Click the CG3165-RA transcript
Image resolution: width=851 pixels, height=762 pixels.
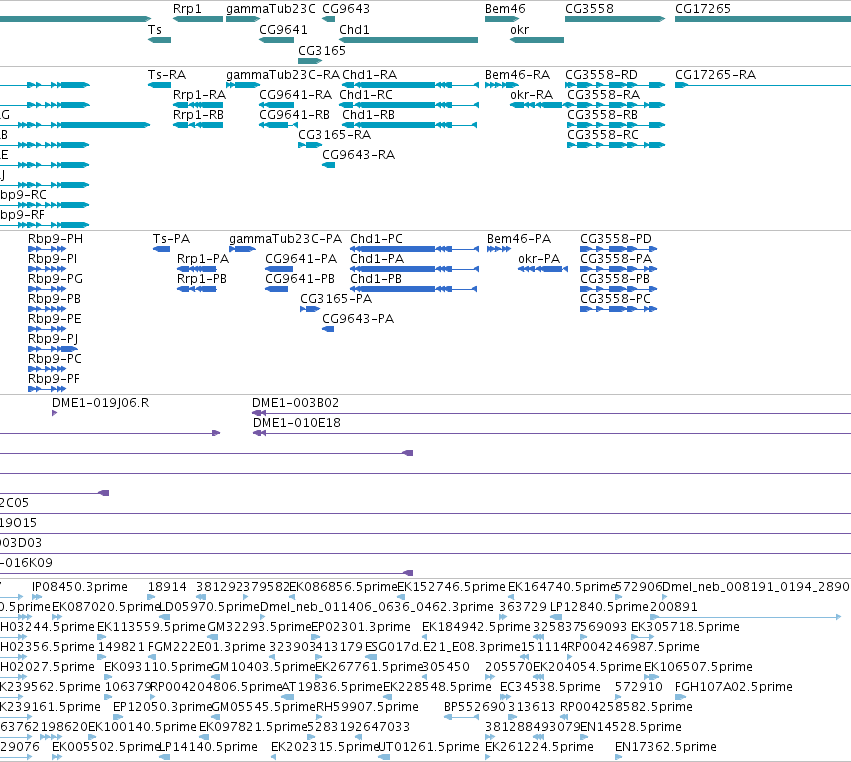(310, 145)
